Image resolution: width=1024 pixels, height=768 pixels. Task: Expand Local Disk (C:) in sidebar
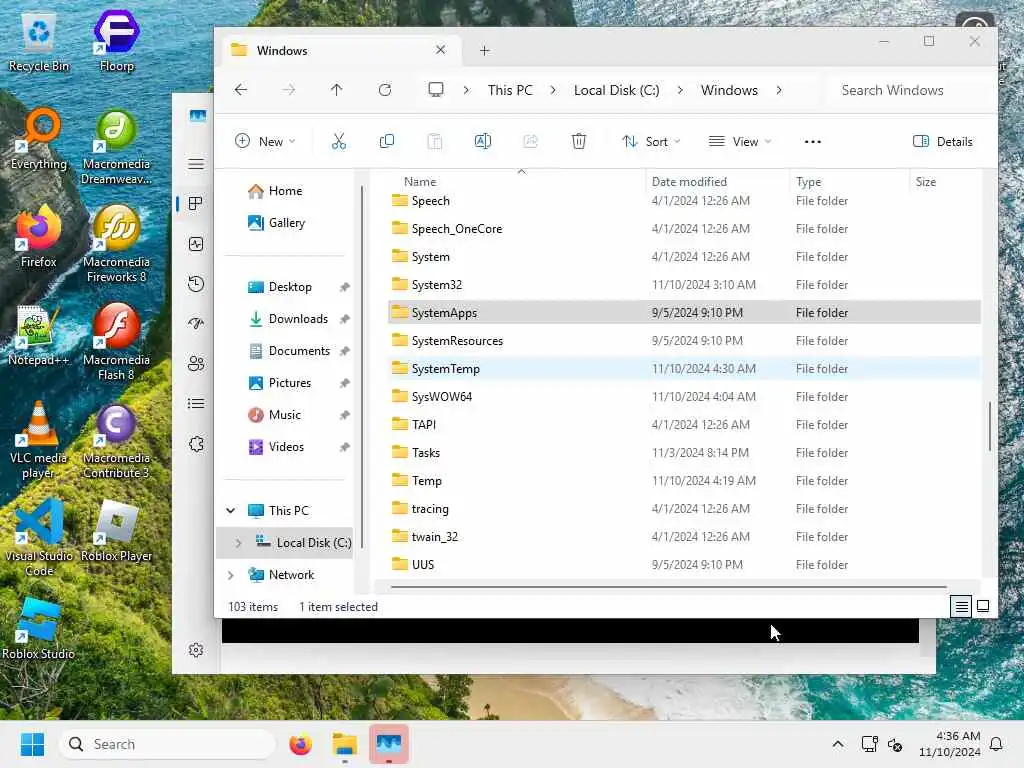238,543
